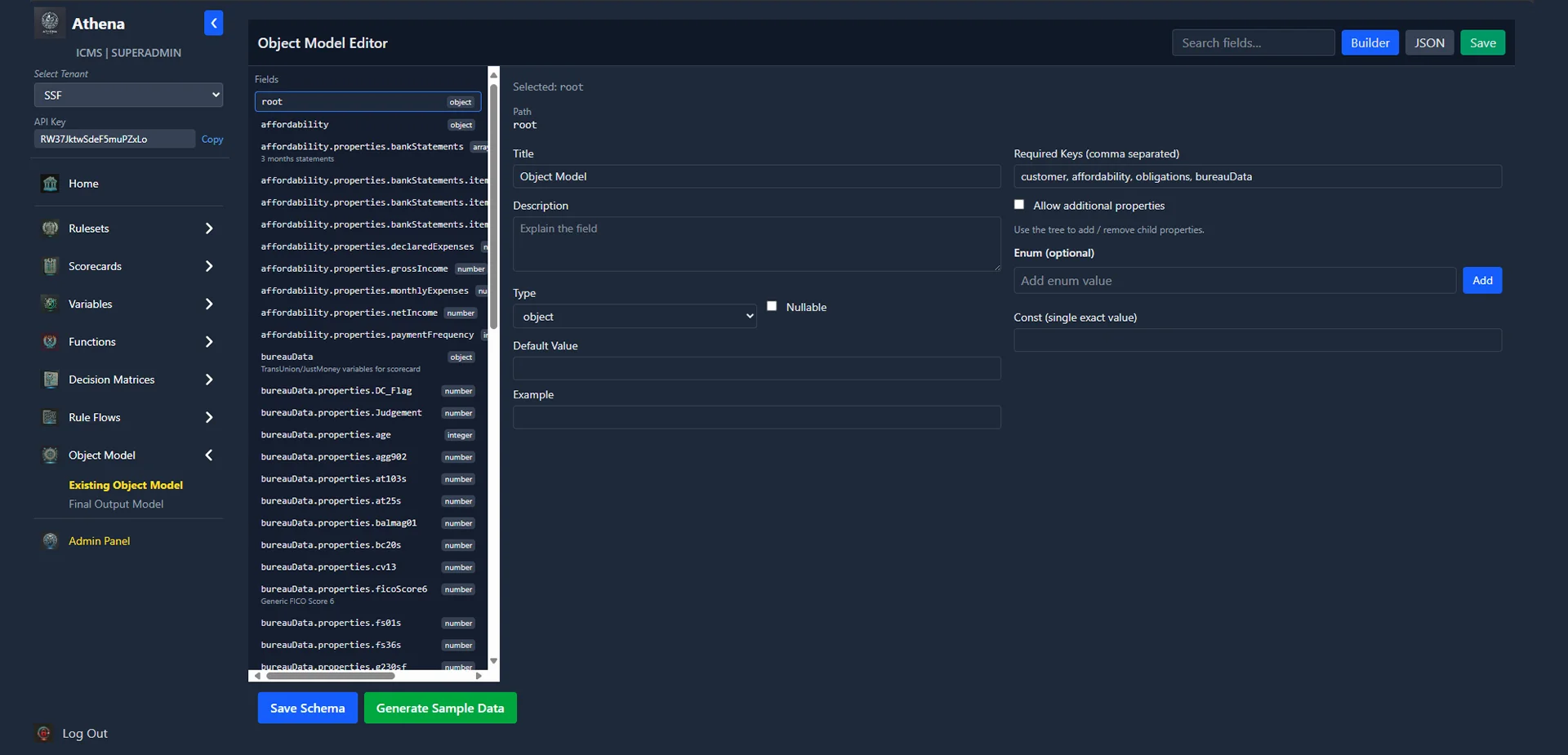Click the Rulesets sidebar icon
This screenshot has width=1568, height=755.
50,229
